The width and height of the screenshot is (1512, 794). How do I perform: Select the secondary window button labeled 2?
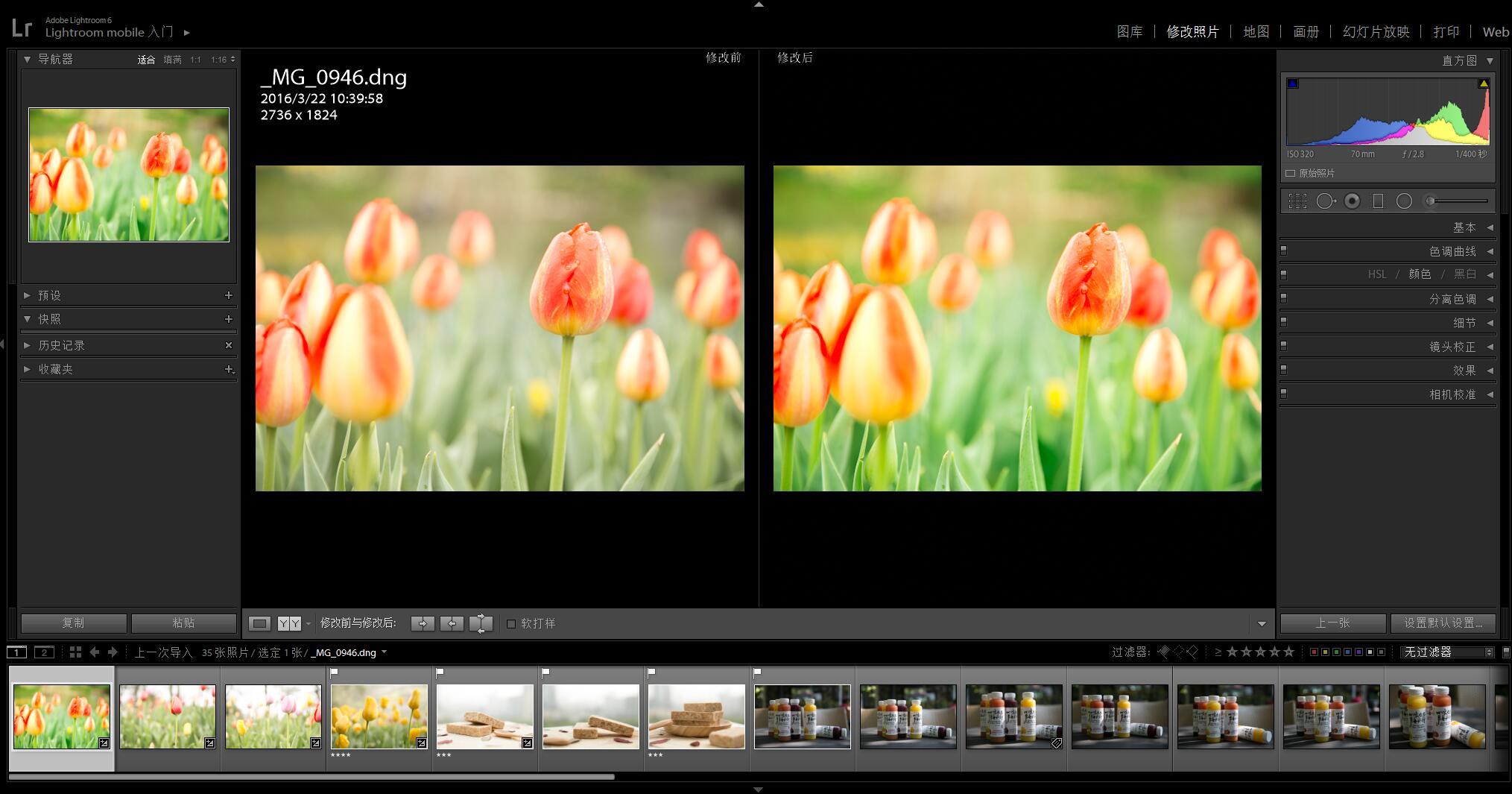(x=43, y=652)
